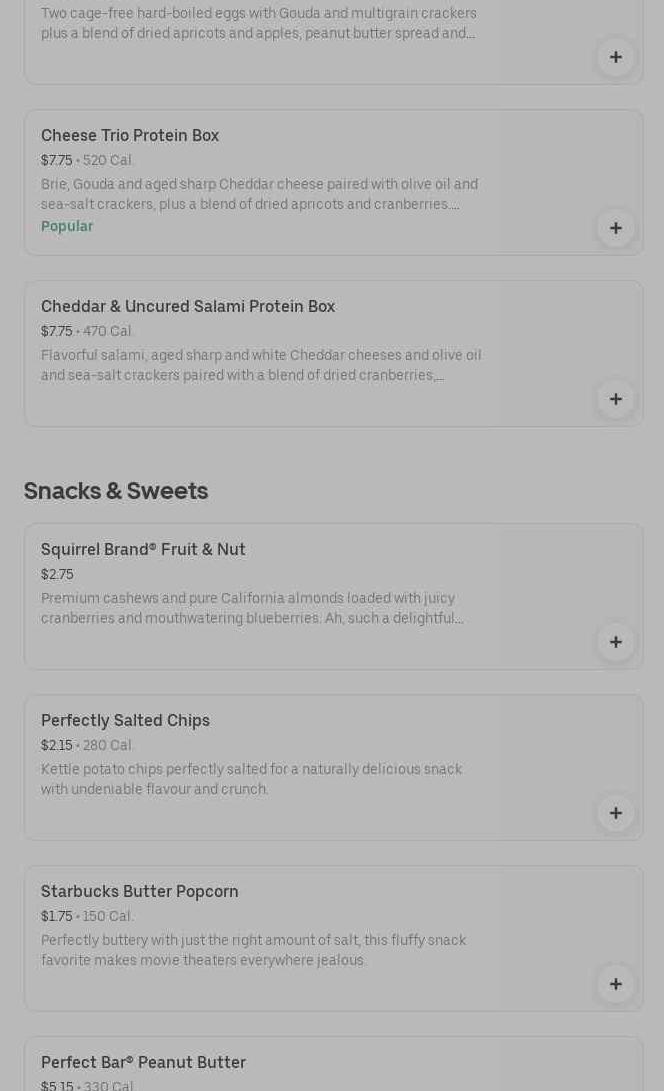Viewport: 664px width, 1091px height.
Task: Add Perfectly Salted Chips to cart
Action: (x=615, y=813)
